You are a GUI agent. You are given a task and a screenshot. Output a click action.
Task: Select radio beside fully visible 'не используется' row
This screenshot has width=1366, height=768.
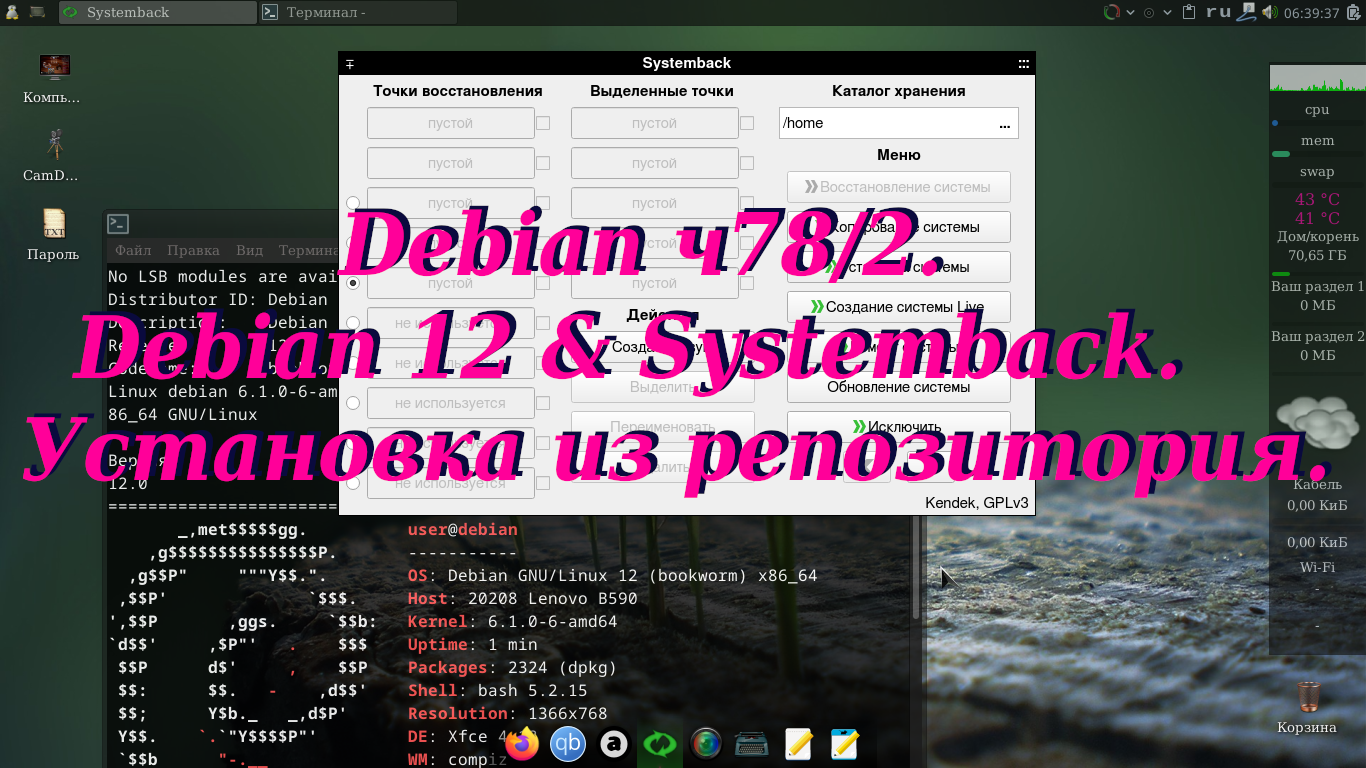pos(352,403)
